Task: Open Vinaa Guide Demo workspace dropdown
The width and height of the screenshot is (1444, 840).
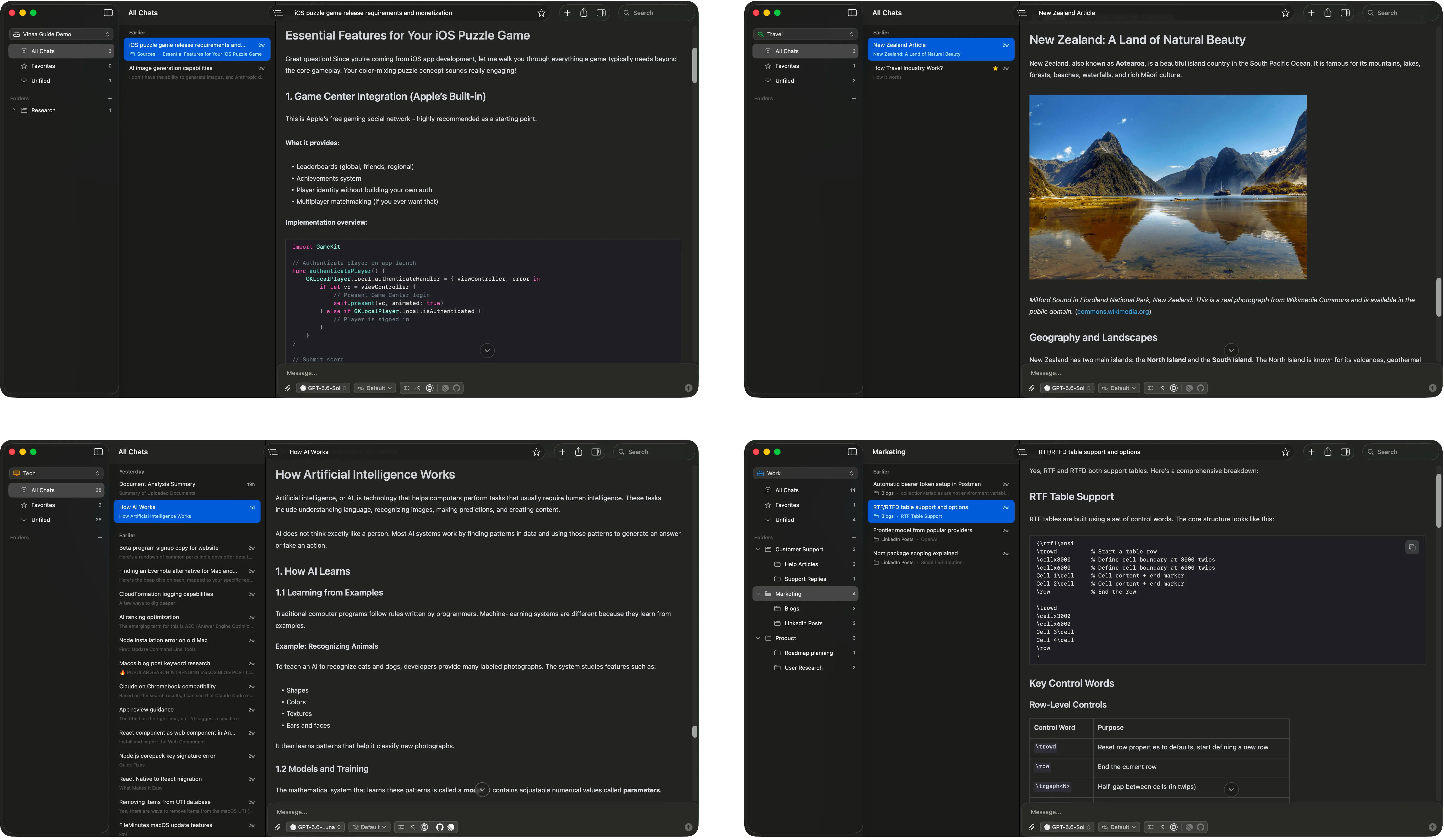Action: 61,34
